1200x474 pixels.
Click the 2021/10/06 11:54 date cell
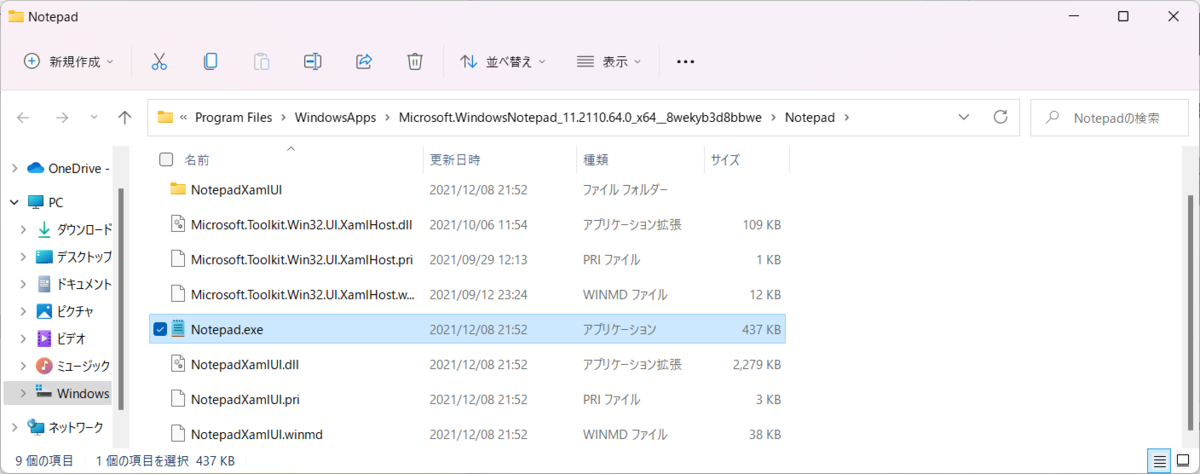coord(478,225)
